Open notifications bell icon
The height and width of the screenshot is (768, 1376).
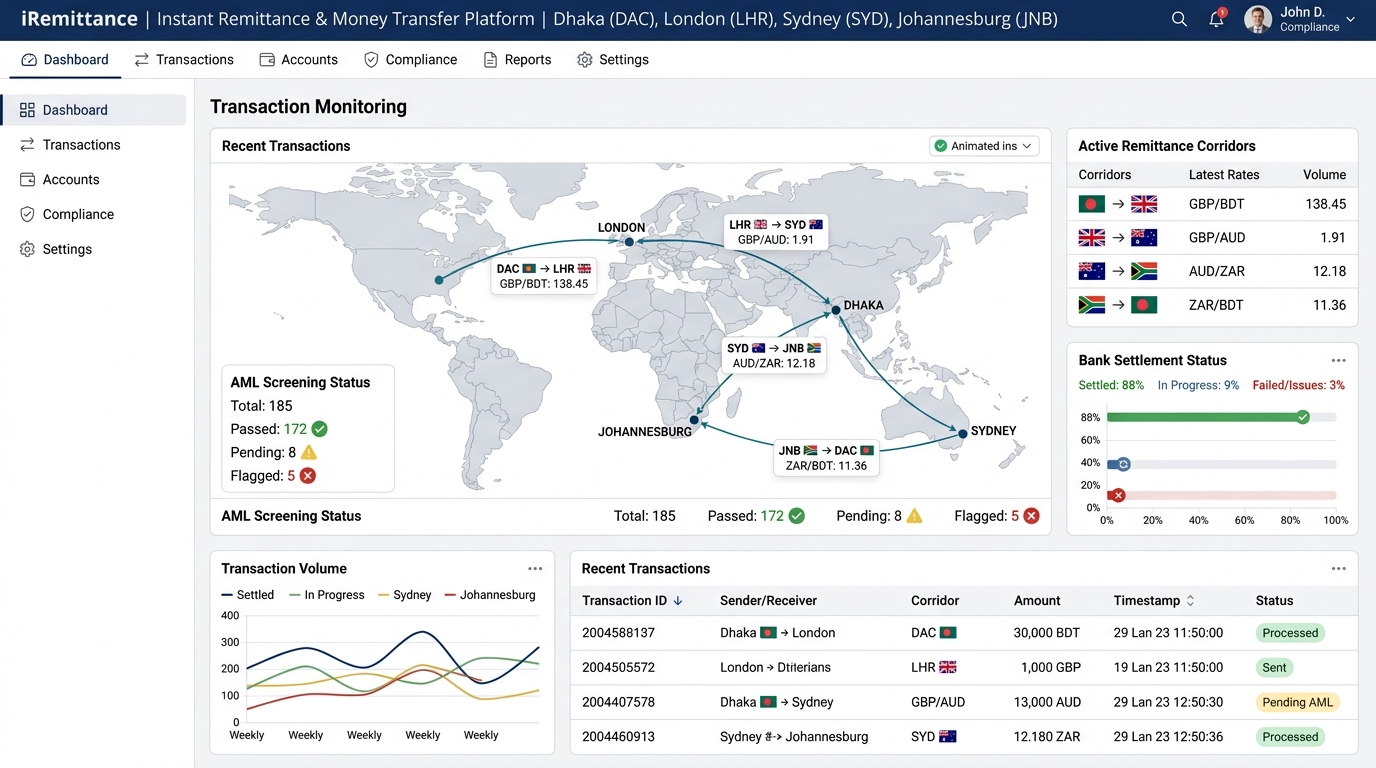(x=1217, y=19)
